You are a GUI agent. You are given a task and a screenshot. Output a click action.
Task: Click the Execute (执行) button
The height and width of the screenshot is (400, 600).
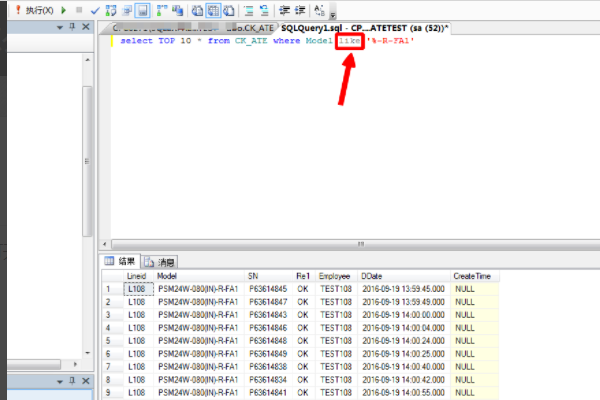34,10
